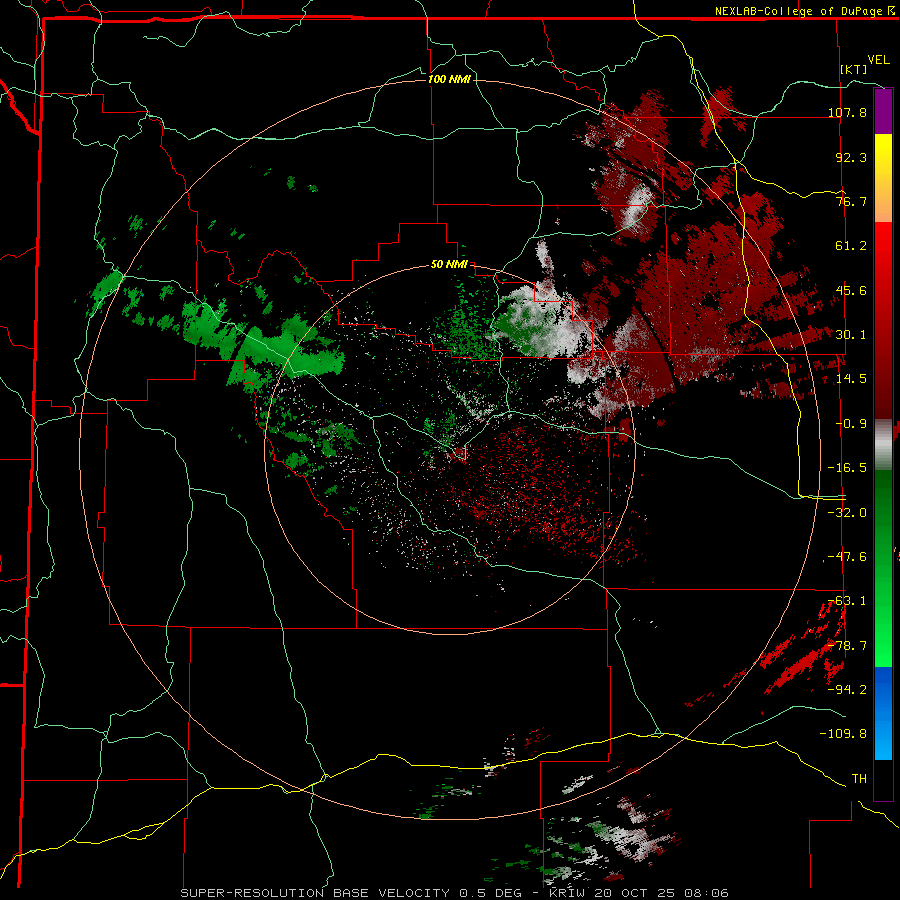Click the 61.2 legend value
Viewport: 900px width, 900px height.
coord(851,246)
